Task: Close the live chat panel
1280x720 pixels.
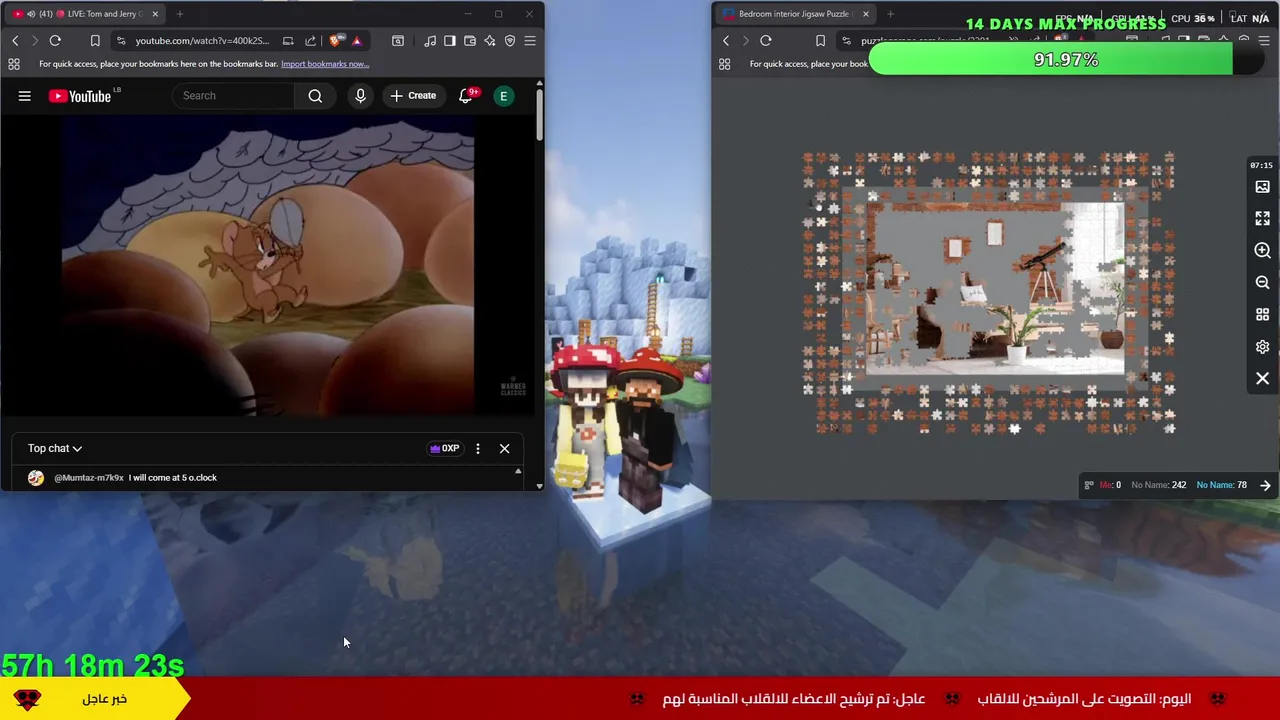Action: tap(504, 449)
